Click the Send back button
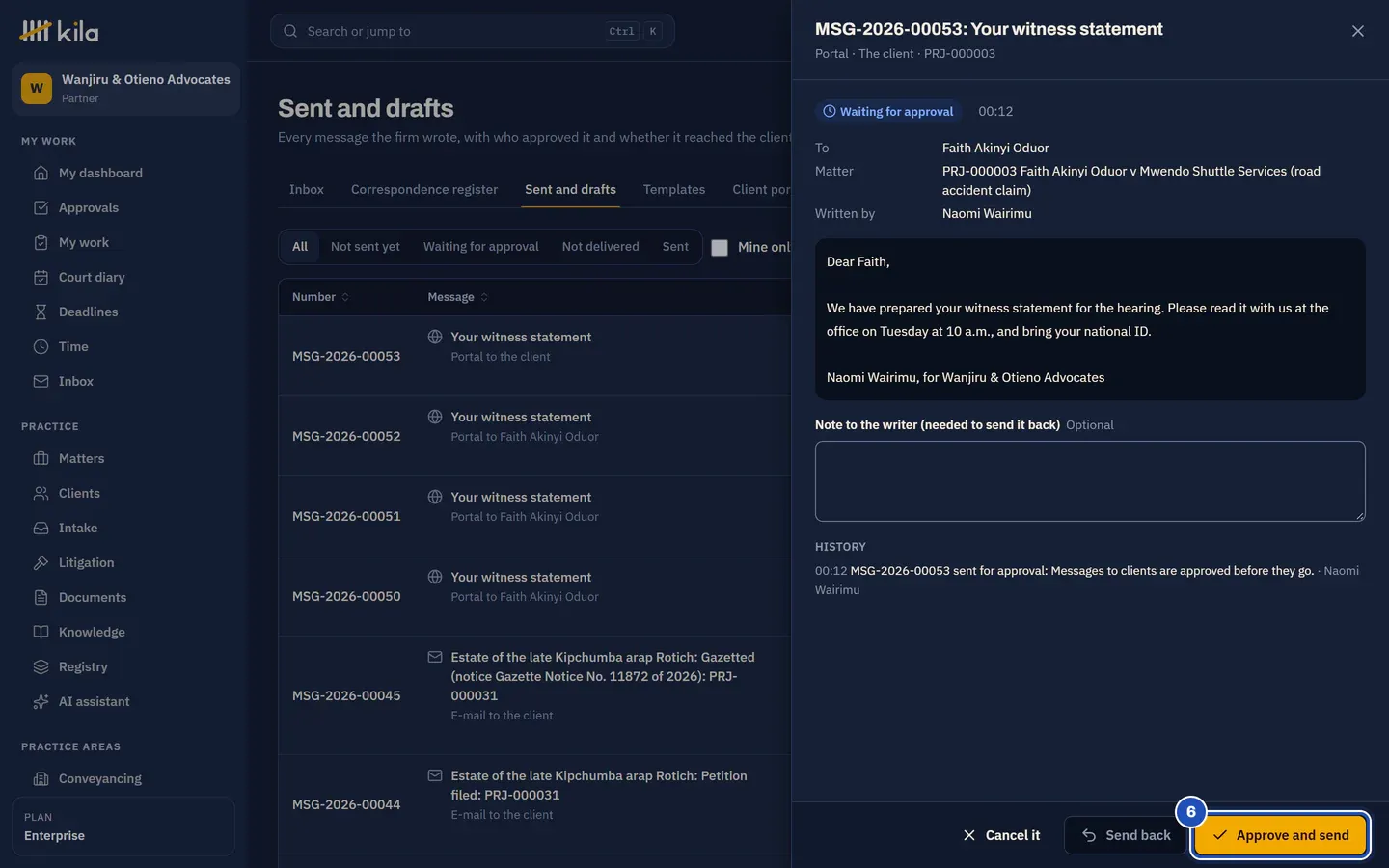Screen dimensions: 1389x868 pos(1126,835)
